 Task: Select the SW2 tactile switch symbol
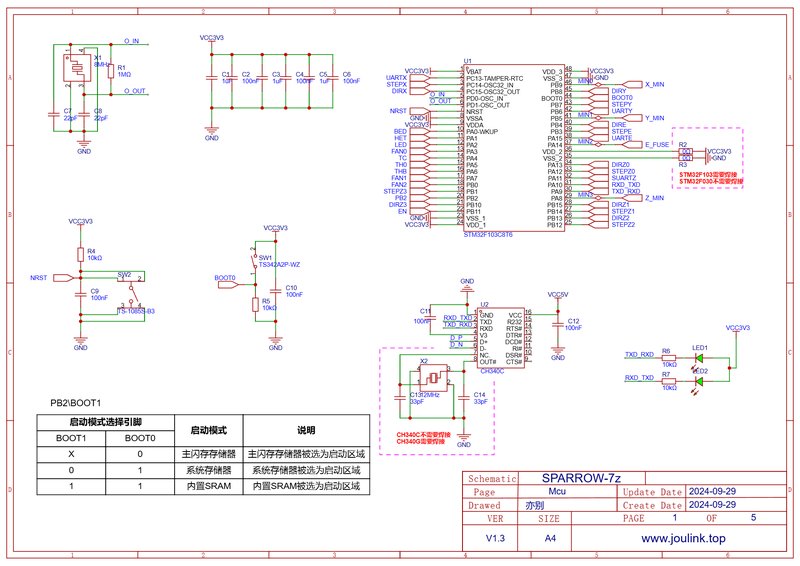(131, 292)
